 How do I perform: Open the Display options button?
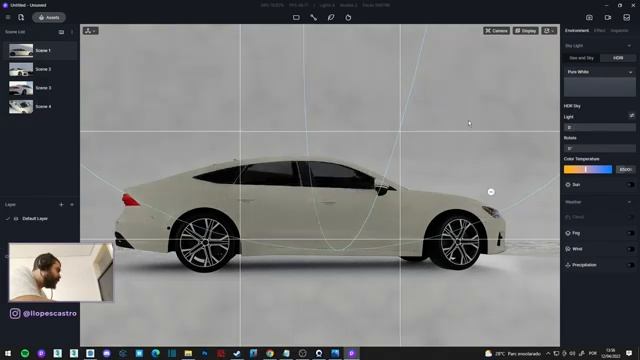525,31
